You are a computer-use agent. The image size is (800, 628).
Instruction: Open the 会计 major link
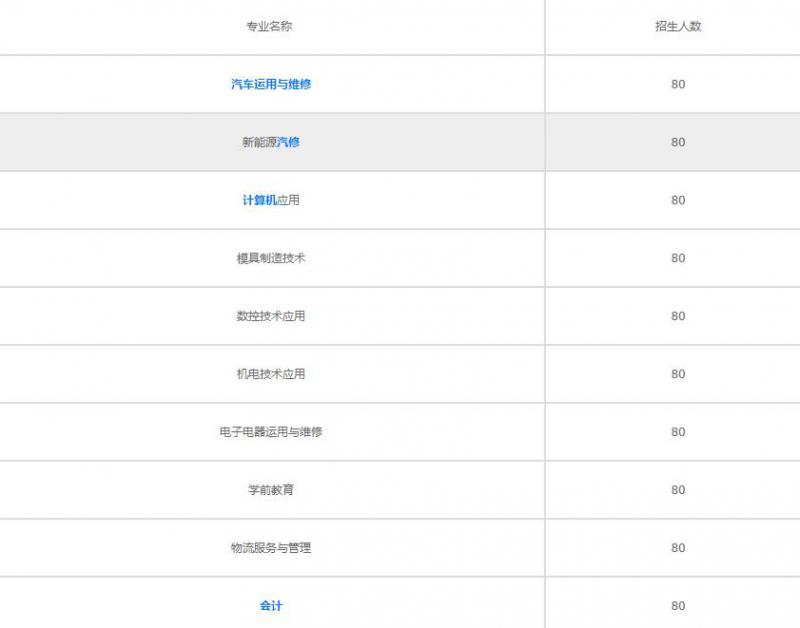click(271, 606)
